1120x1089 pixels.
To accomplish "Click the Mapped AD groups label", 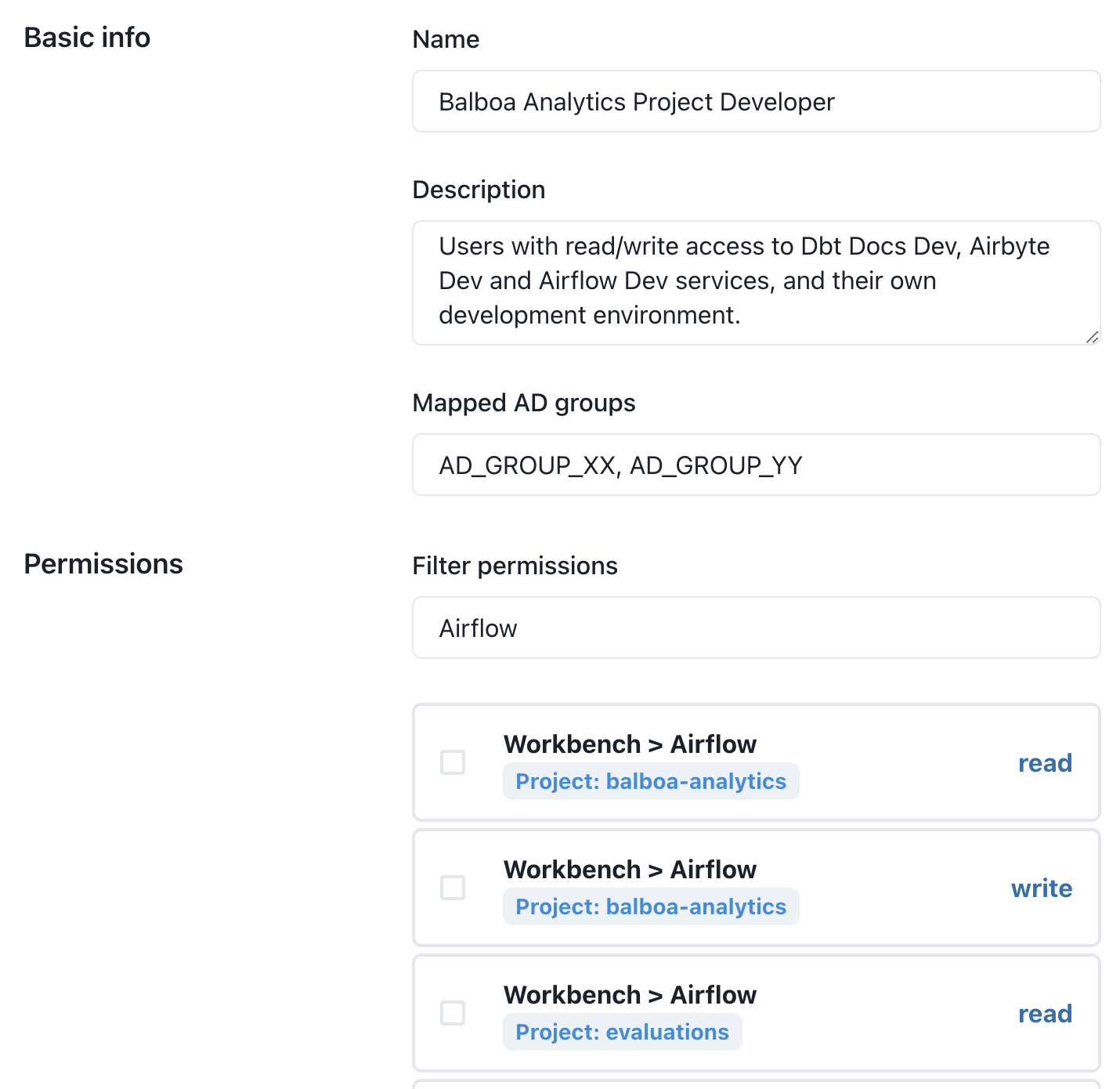I will coord(524,403).
